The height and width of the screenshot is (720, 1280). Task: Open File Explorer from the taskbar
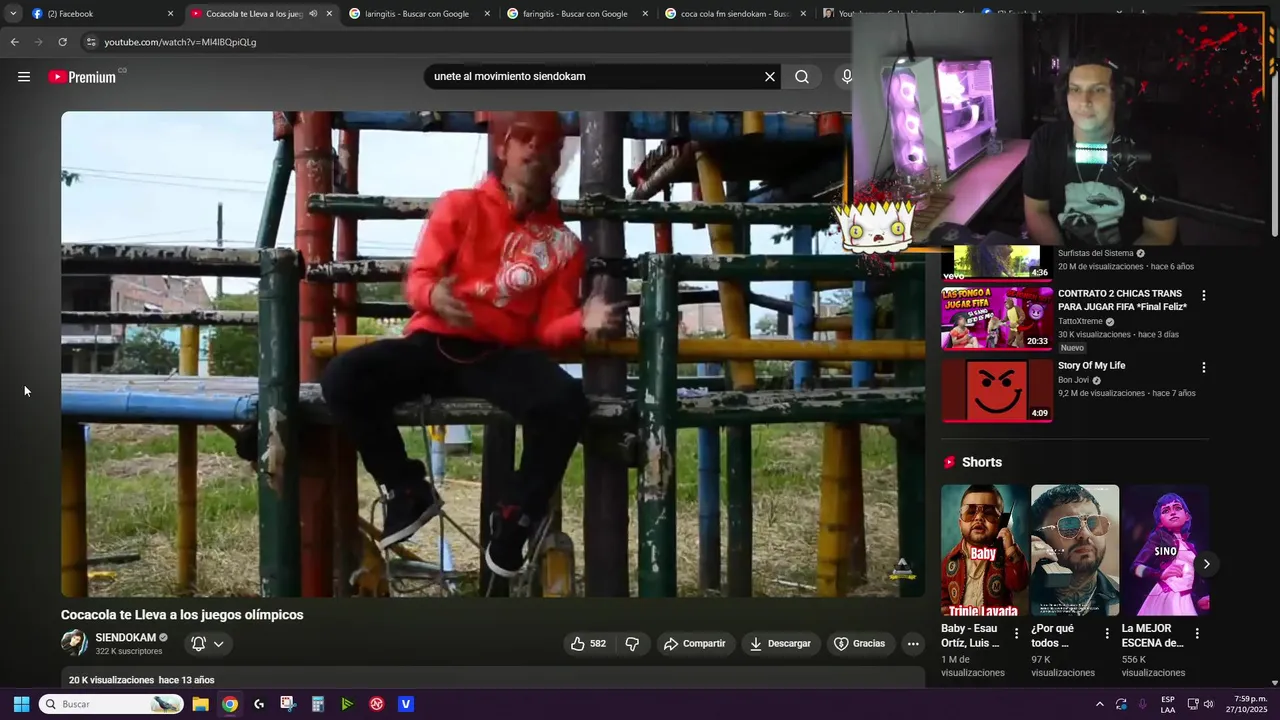(200, 704)
